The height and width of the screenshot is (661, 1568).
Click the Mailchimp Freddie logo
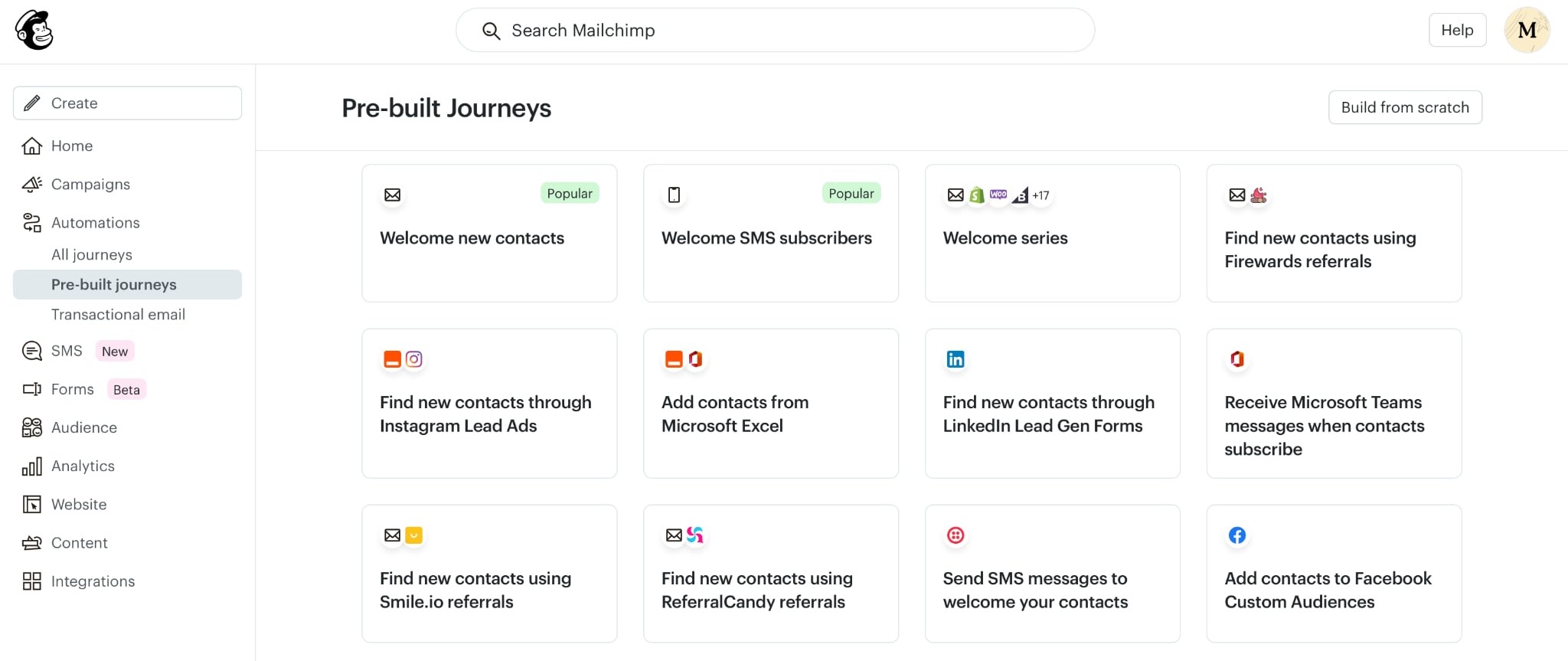click(x=34, y=30)
